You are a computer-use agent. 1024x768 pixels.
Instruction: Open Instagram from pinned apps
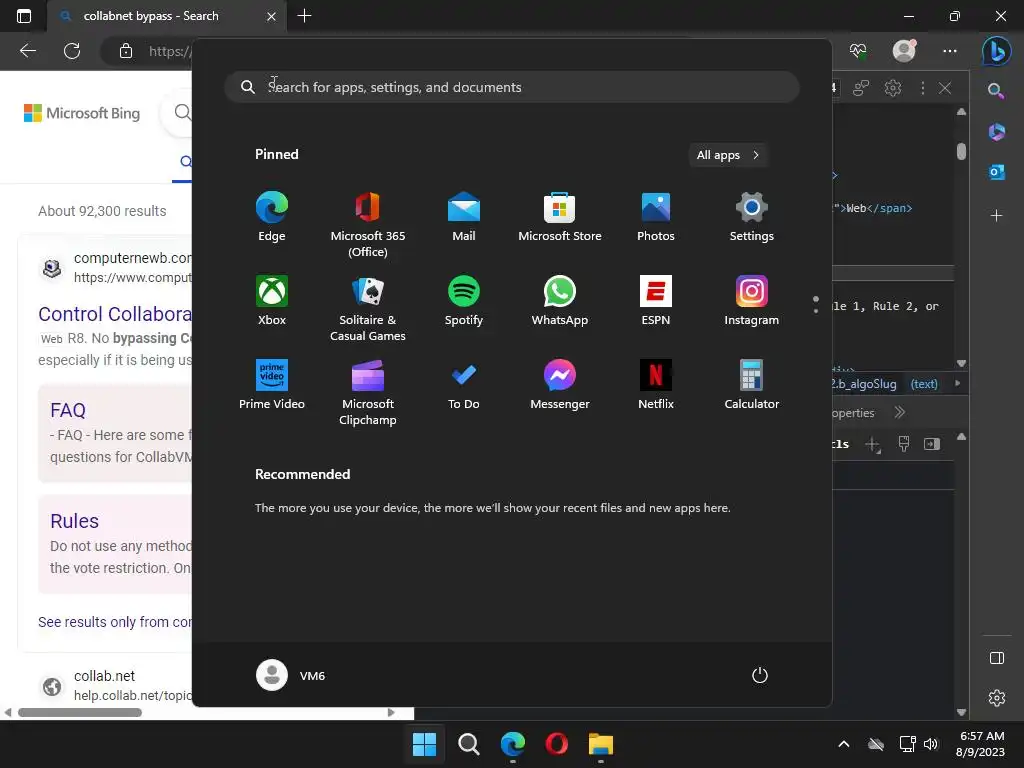[752, 301]
